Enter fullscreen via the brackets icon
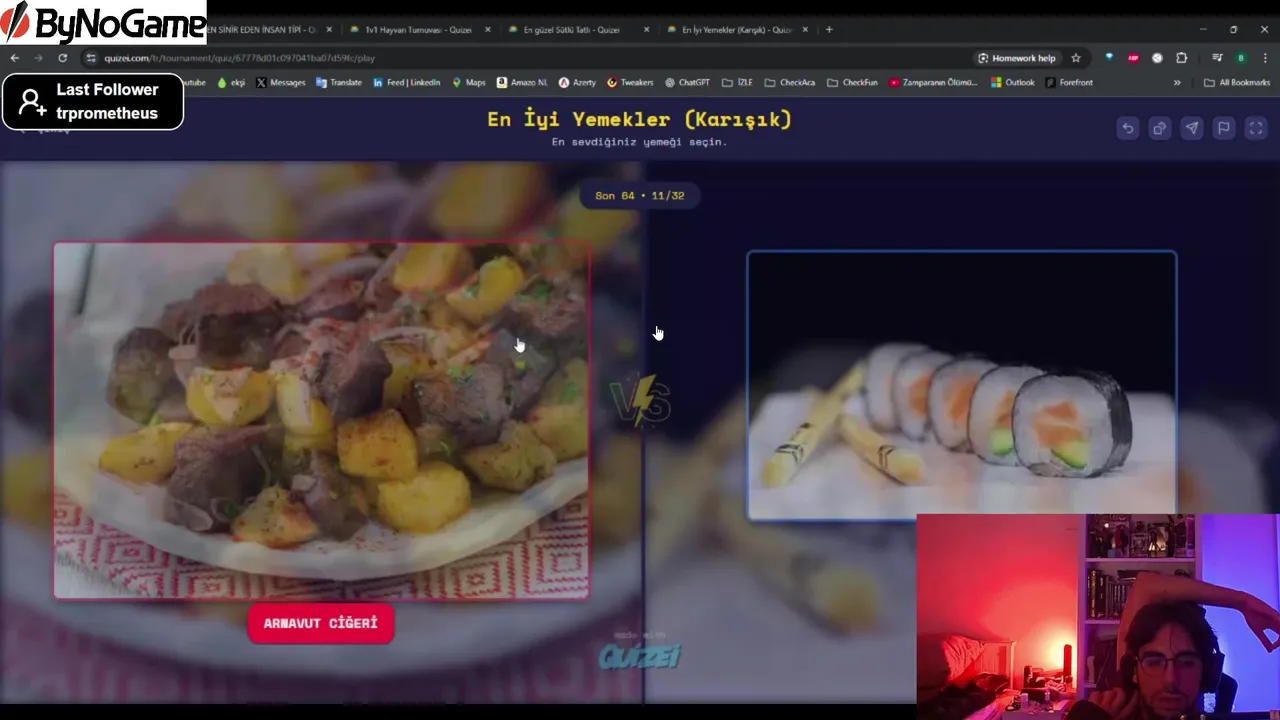This screenshot has height=720, width=1280. pyautogui.click(x=1256, y=128)
